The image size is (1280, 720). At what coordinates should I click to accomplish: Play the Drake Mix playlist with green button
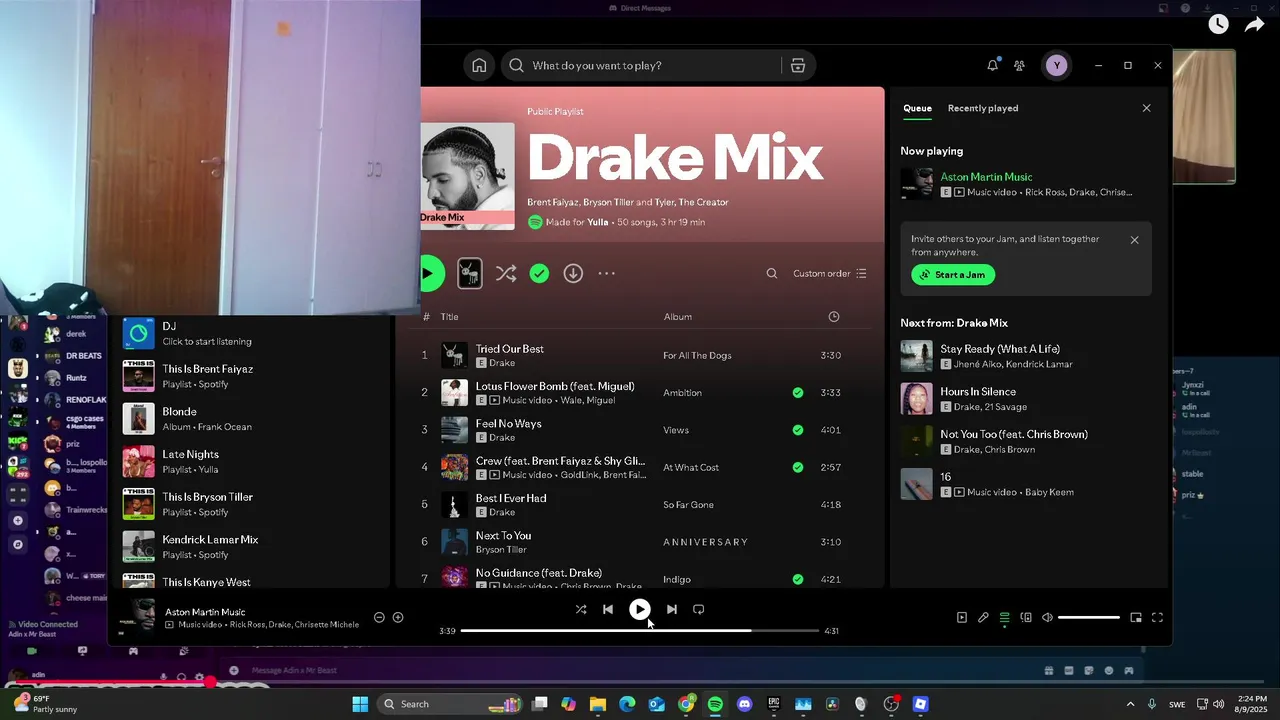point(430,273)
